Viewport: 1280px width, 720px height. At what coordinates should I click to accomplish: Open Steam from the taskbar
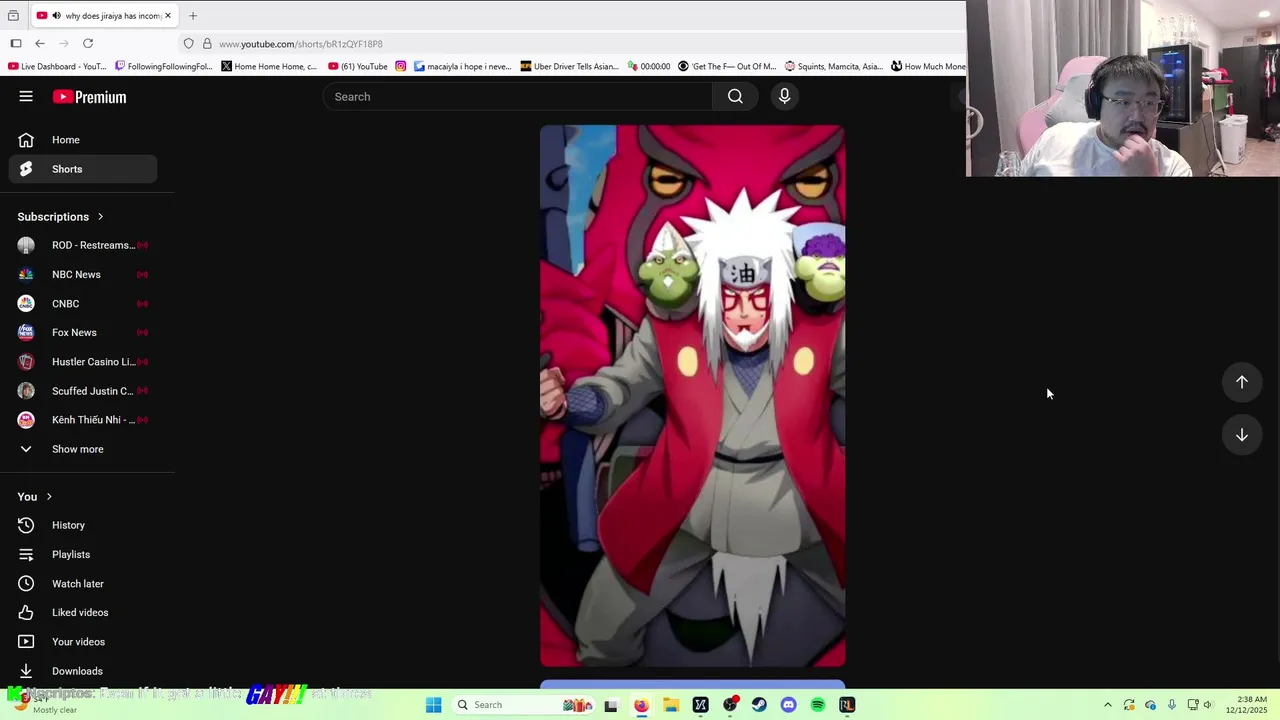tap(759, 705)
